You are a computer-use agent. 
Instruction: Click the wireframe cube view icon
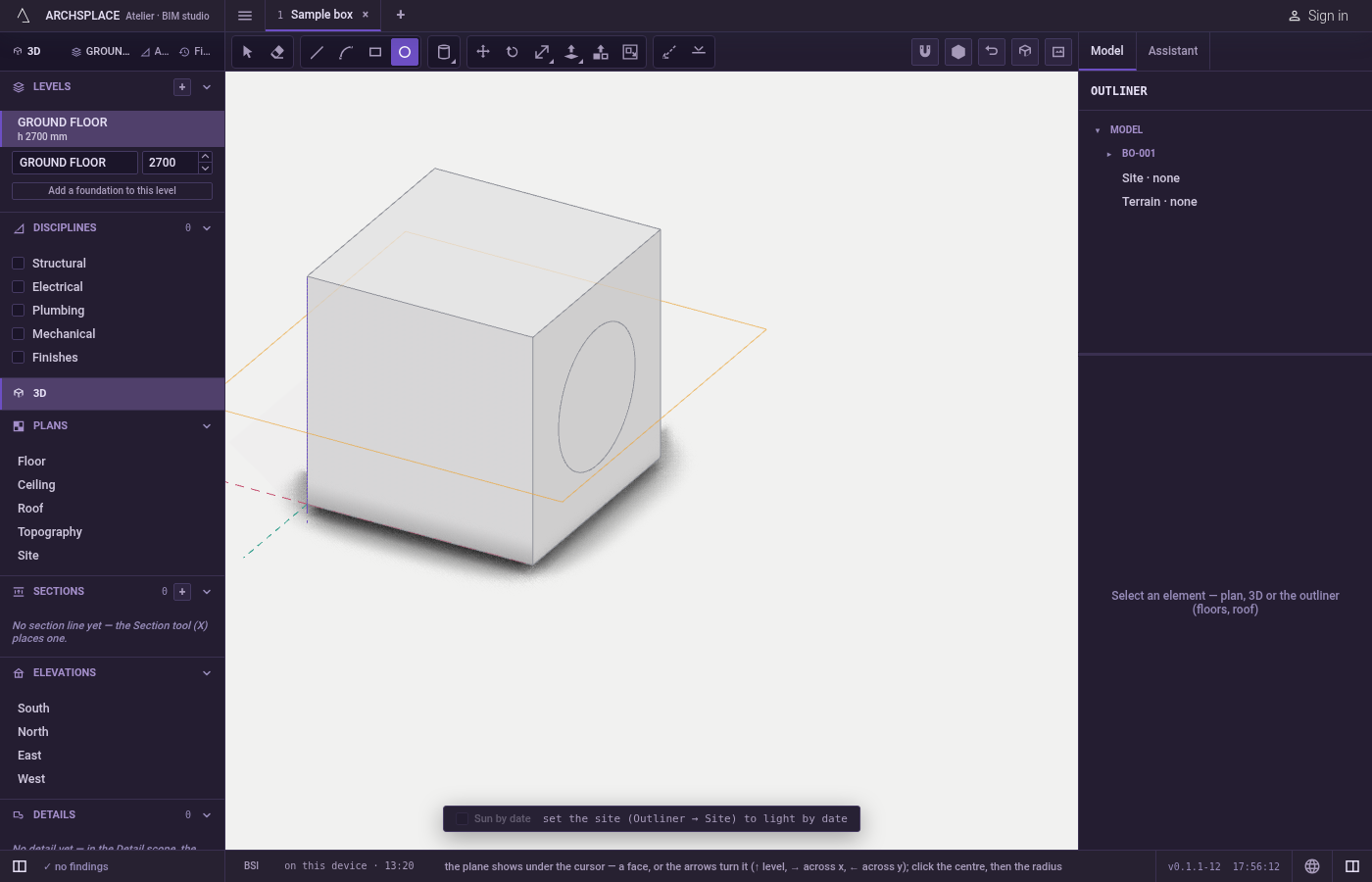[1025, 52]
